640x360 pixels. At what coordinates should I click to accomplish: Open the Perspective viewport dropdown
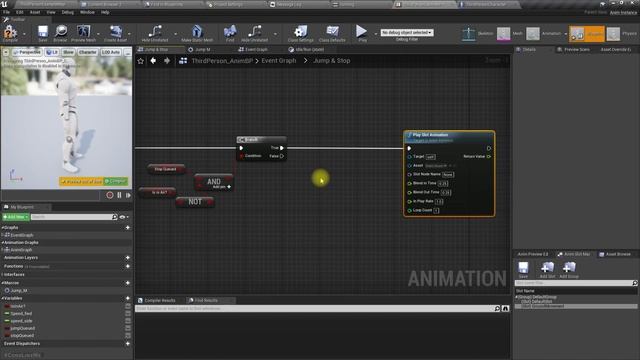coord(27,52)
